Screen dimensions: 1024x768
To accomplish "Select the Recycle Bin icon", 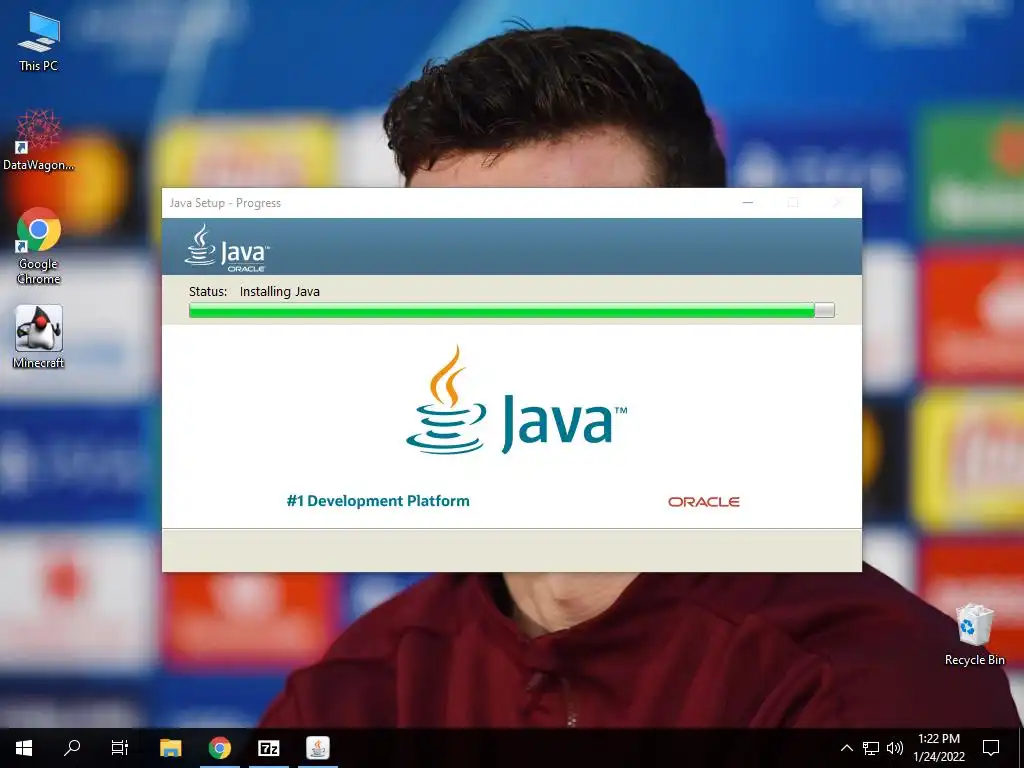I will [974, 635].
